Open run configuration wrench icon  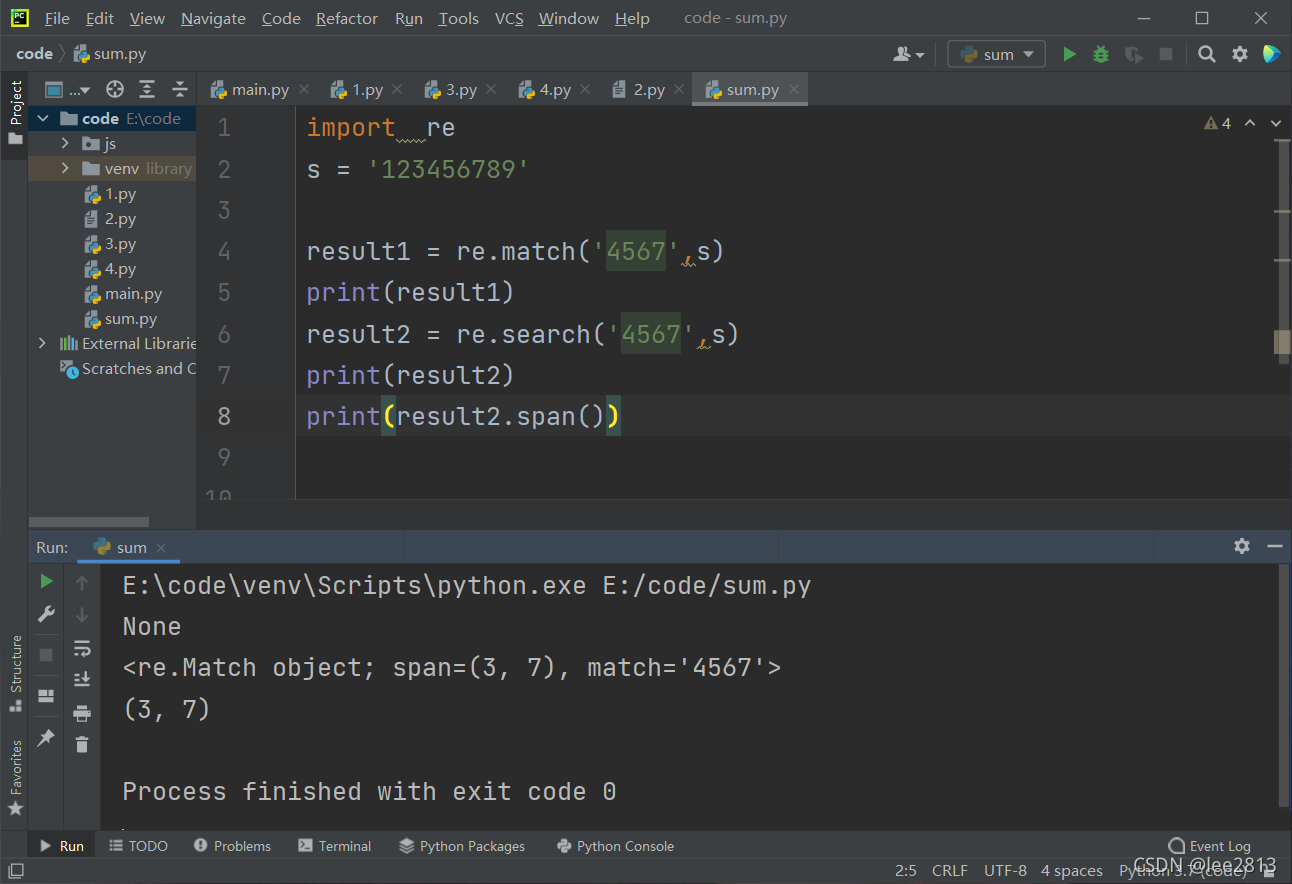coord(46,614)
